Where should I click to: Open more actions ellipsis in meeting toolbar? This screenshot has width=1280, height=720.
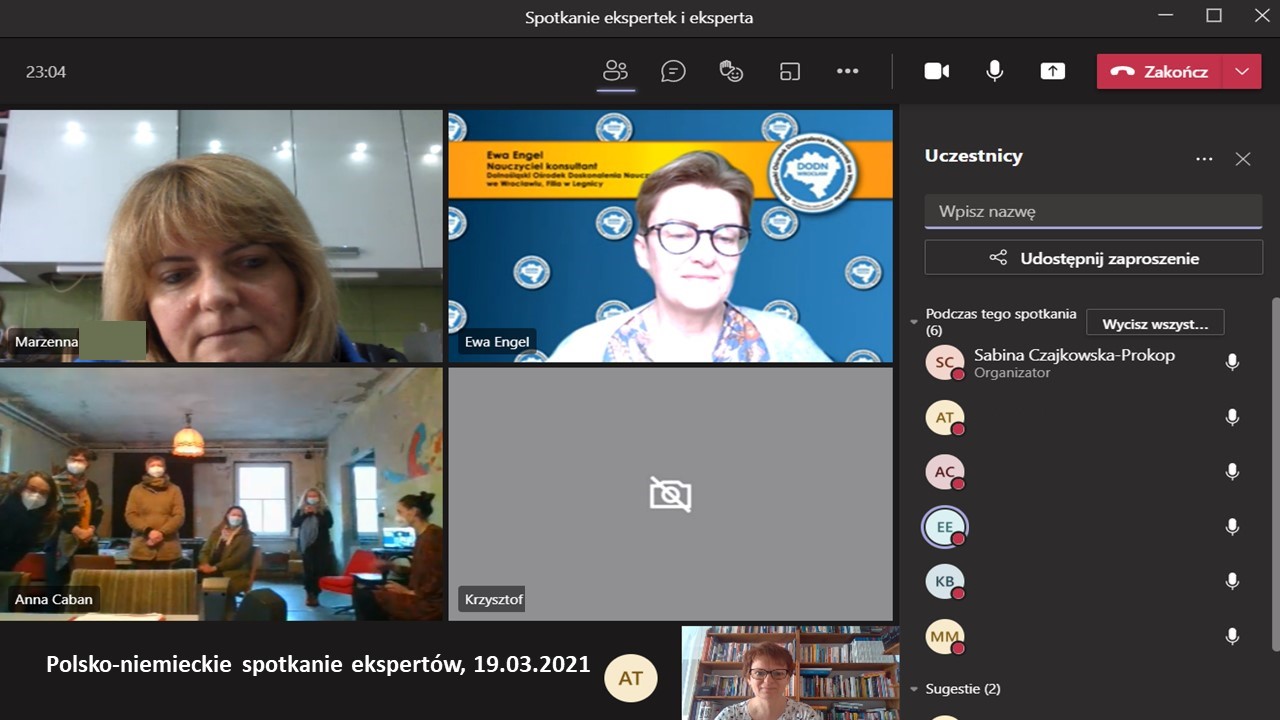(848, 71)
